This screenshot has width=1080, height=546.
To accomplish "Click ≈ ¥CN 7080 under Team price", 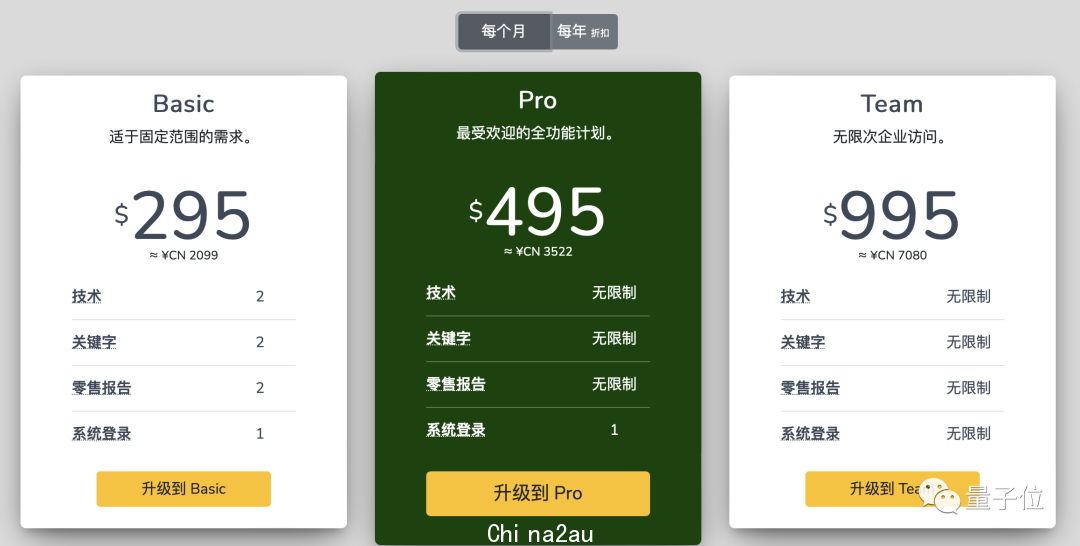I will point(892,255).
